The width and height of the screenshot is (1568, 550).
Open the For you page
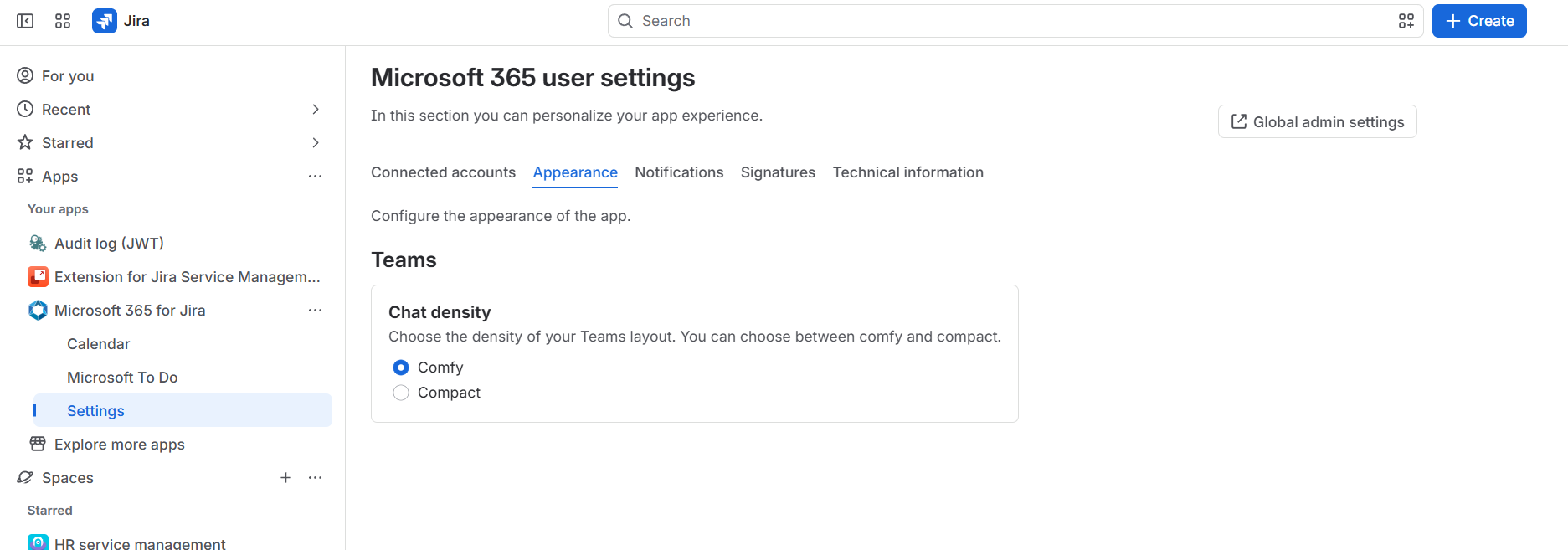click(x=68, y=76)
